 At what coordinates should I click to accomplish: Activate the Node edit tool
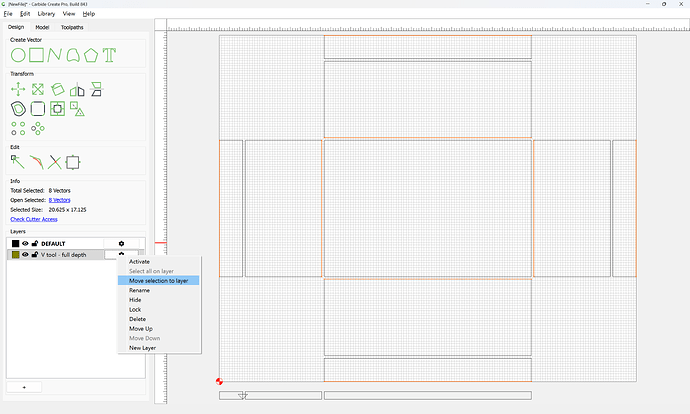point(18,162)
